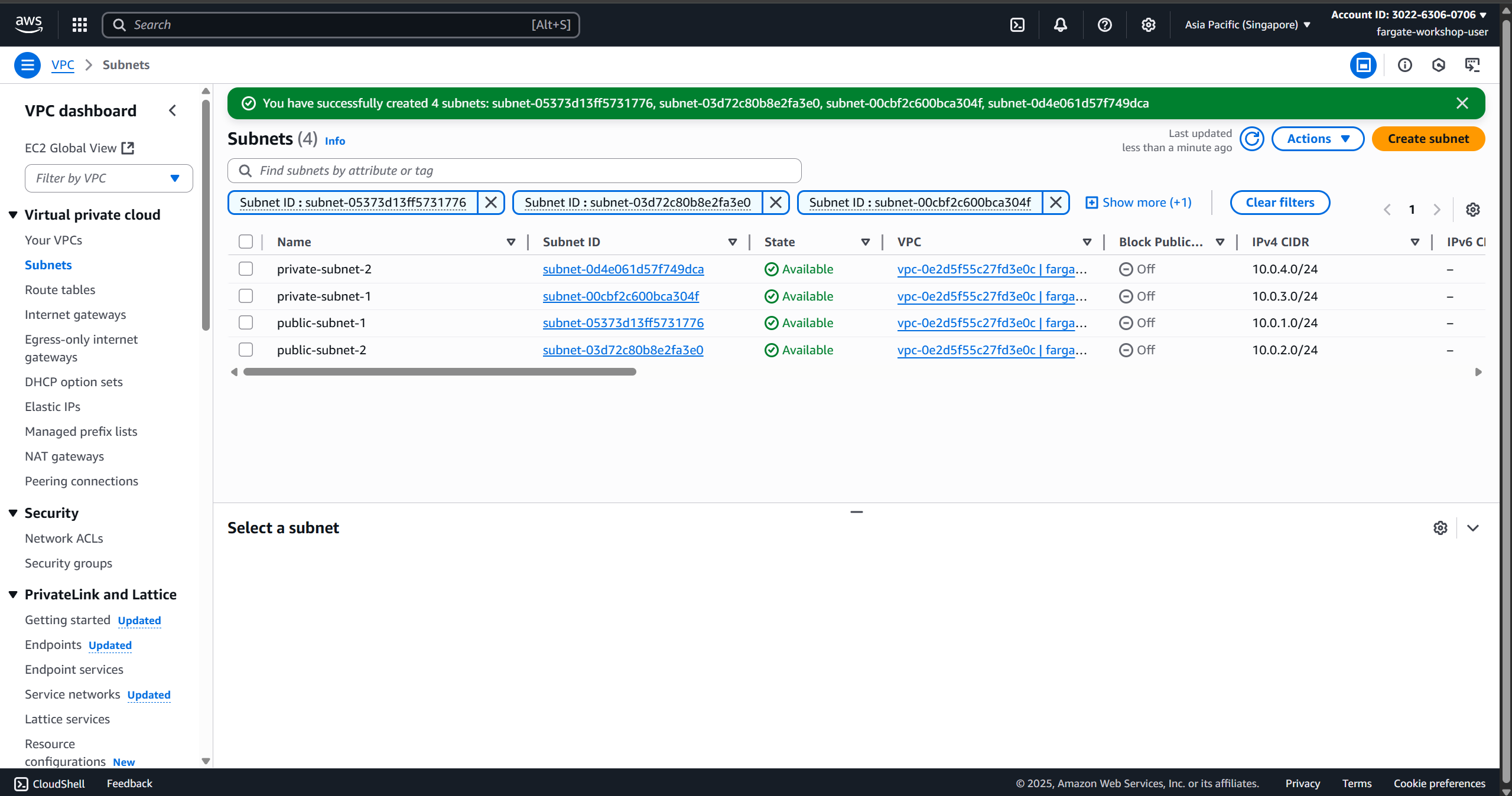The image size is (1512, 796).
Task: Open Feedback in the footer
Action: coord(129,784)
